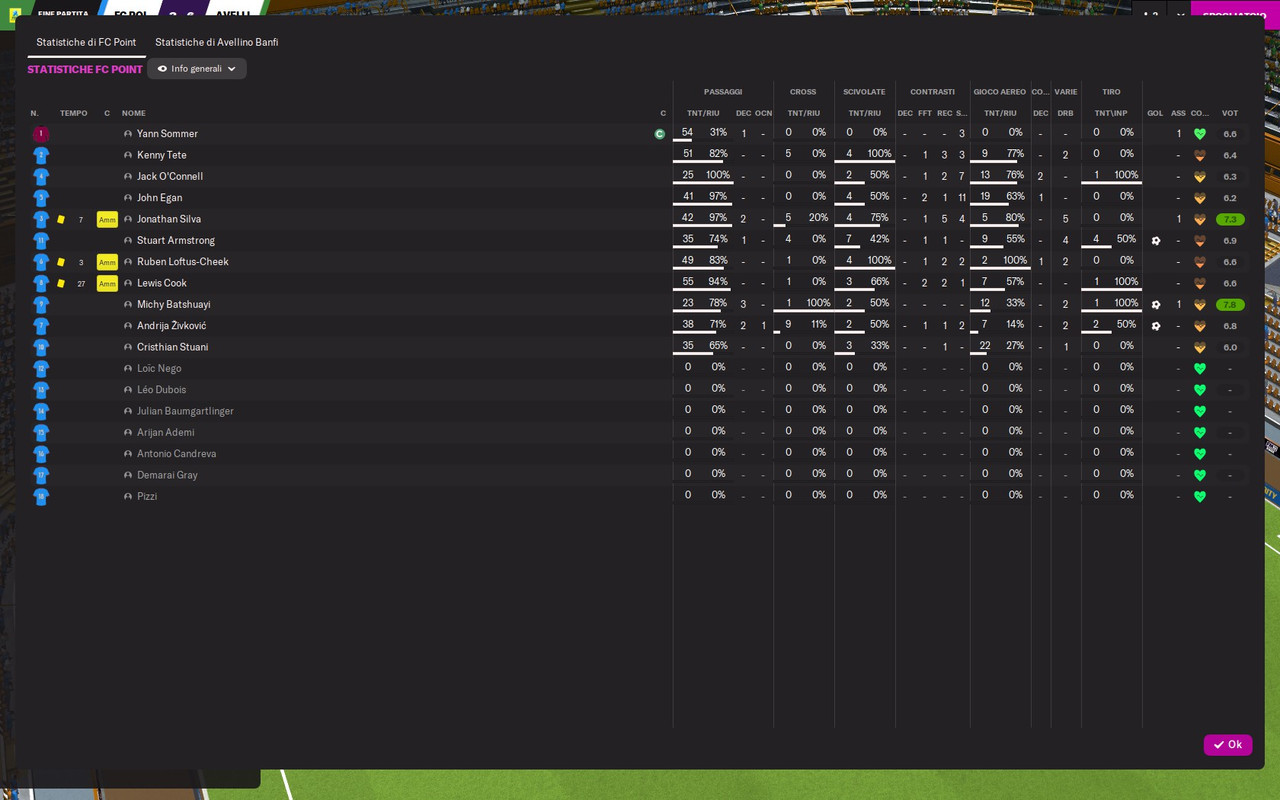Screen dimensions: 1280x800
Task: Click the STATISTICHE FC POINT heading
Action: tap(85, 70)
